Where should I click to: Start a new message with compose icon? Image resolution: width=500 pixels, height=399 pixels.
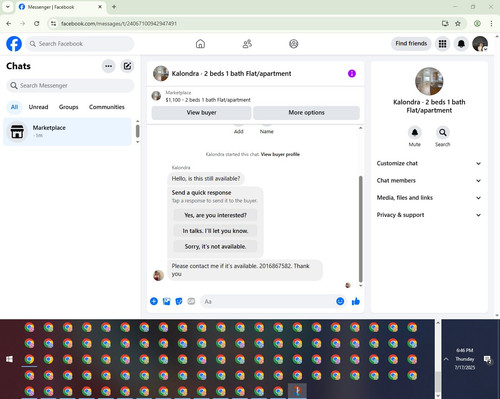pyautogui.click(x=127, y=66)
